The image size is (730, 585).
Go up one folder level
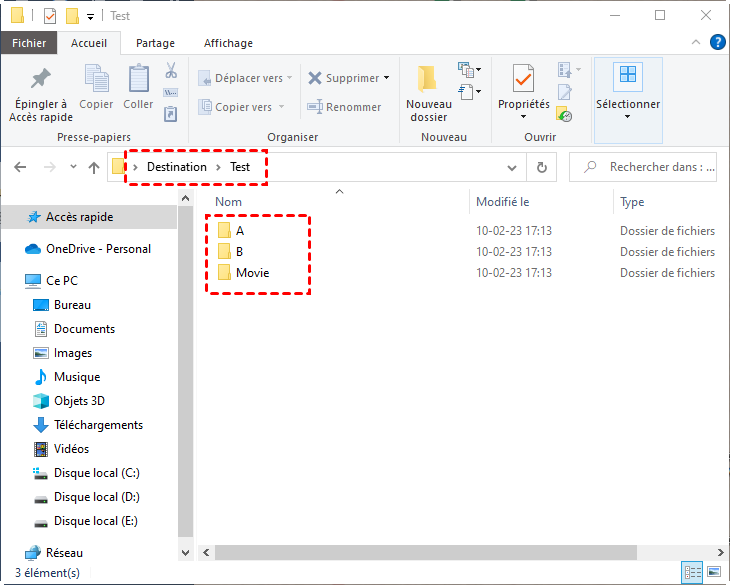94,168
